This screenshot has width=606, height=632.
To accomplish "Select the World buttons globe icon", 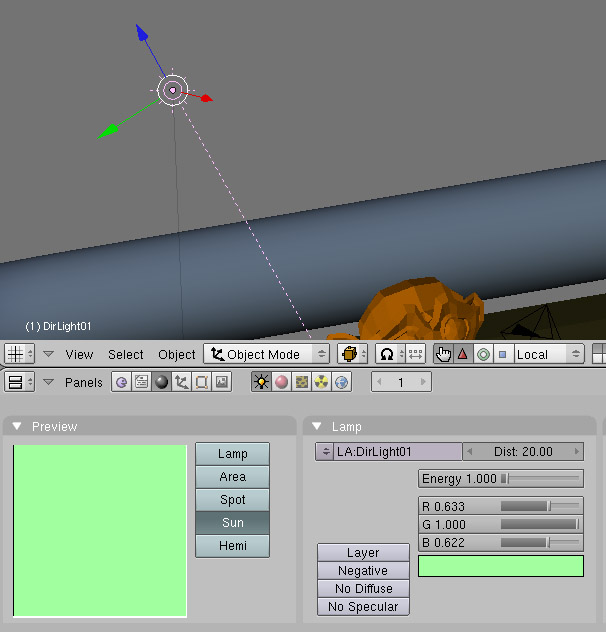I will click(342, 382).
